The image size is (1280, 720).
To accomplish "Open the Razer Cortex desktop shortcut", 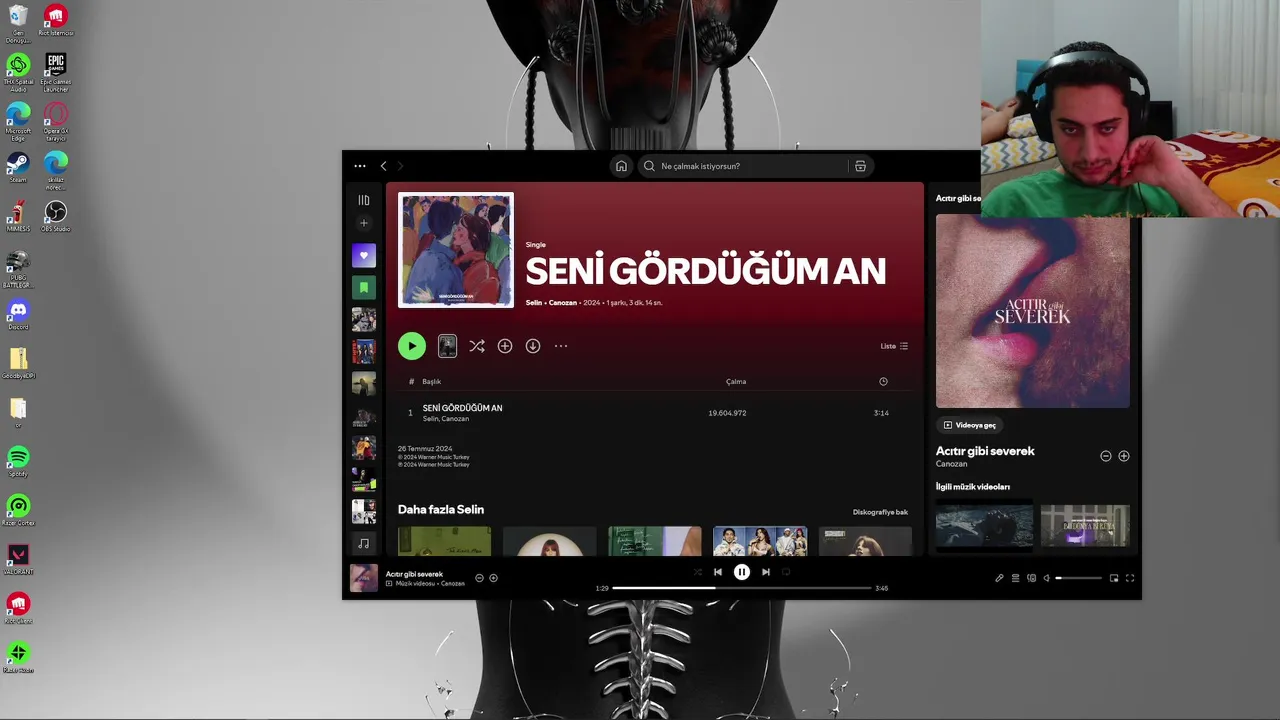I will pos(18,511).
